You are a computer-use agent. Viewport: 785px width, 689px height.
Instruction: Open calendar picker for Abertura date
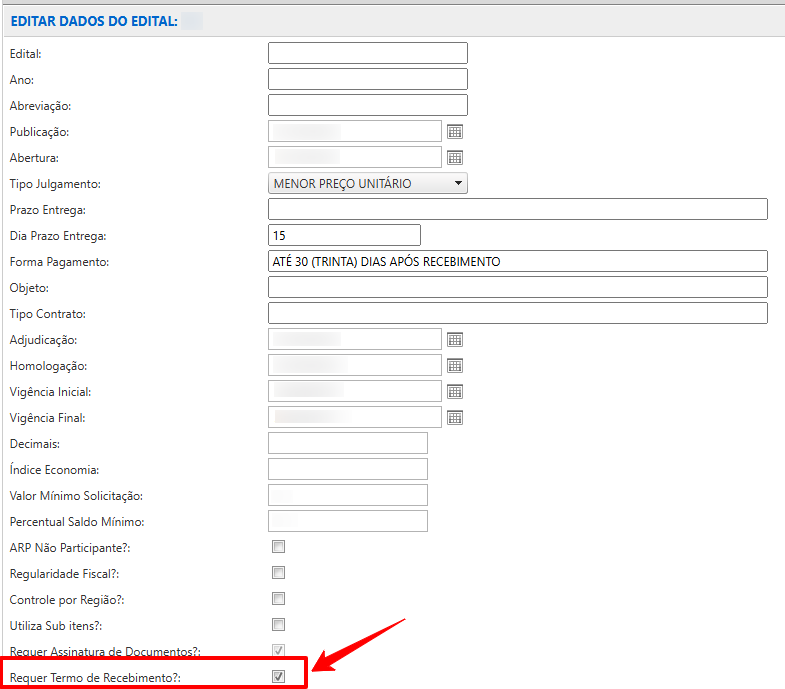pyautogui.click(x=454, y=157)
